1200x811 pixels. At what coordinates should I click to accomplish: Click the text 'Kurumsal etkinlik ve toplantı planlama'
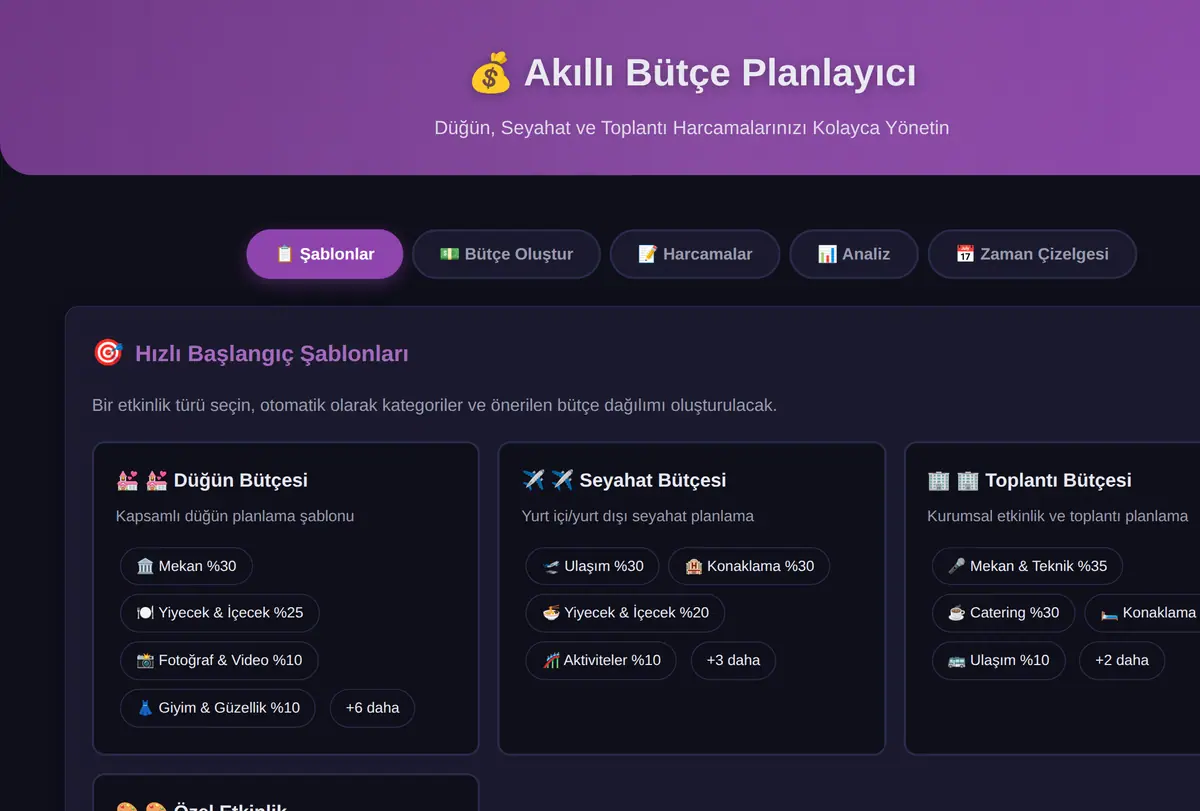click(1058, 516)
